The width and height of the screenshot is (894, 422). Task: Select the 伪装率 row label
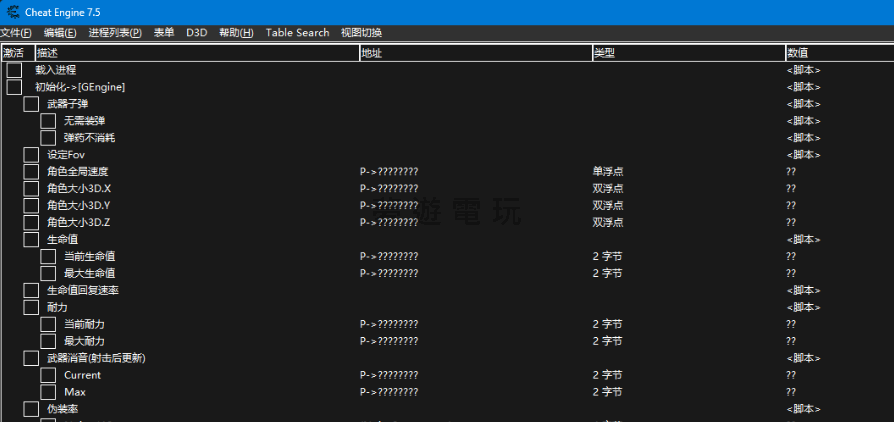(x=63, y=409)
